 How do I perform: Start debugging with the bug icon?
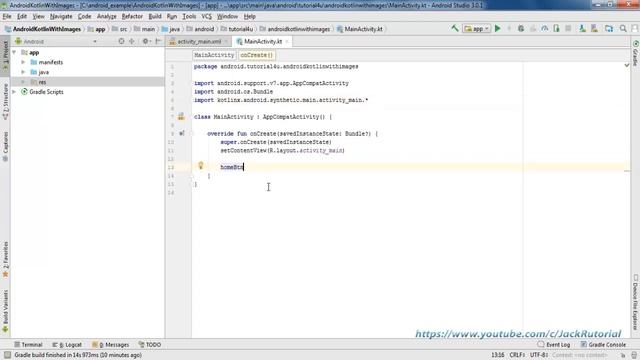click(521, 29)
